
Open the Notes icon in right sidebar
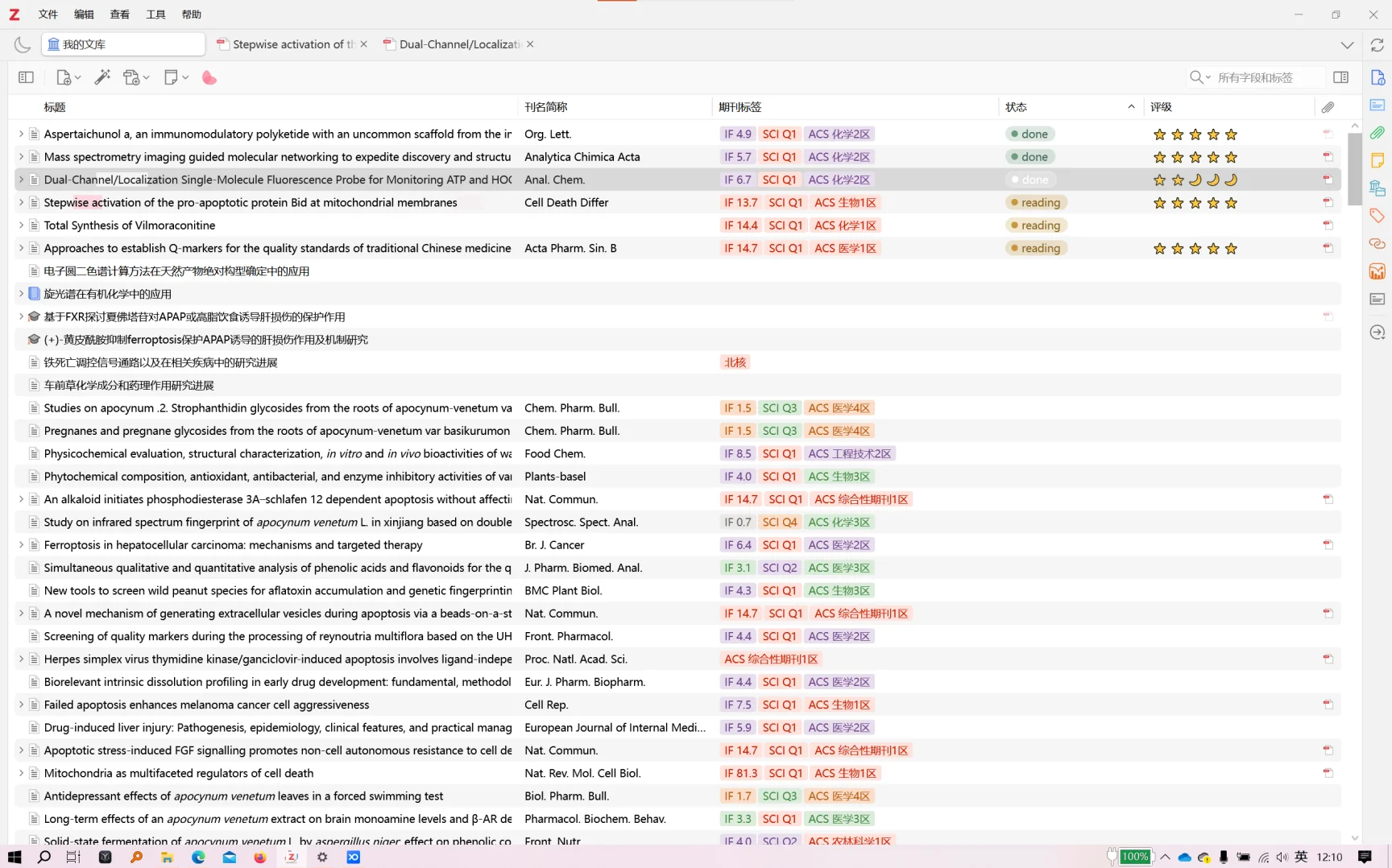(1377, 160)
